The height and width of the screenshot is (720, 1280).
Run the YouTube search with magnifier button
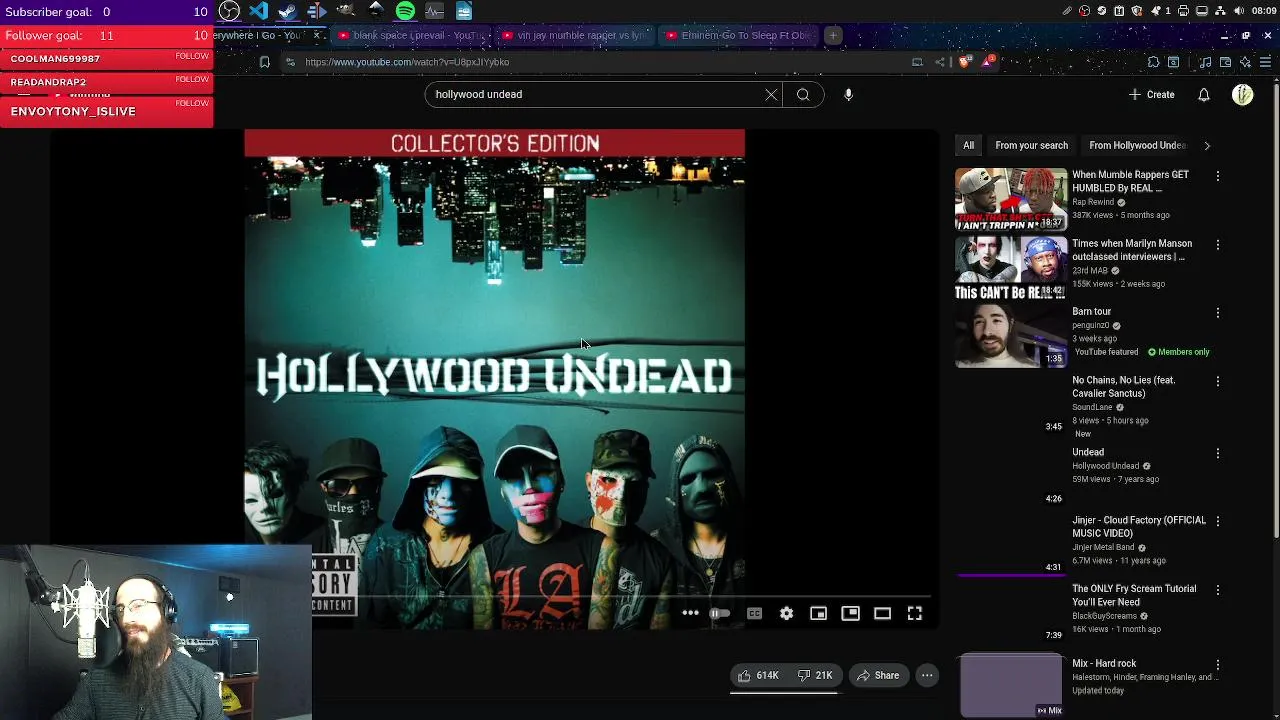tap(803, 95)
